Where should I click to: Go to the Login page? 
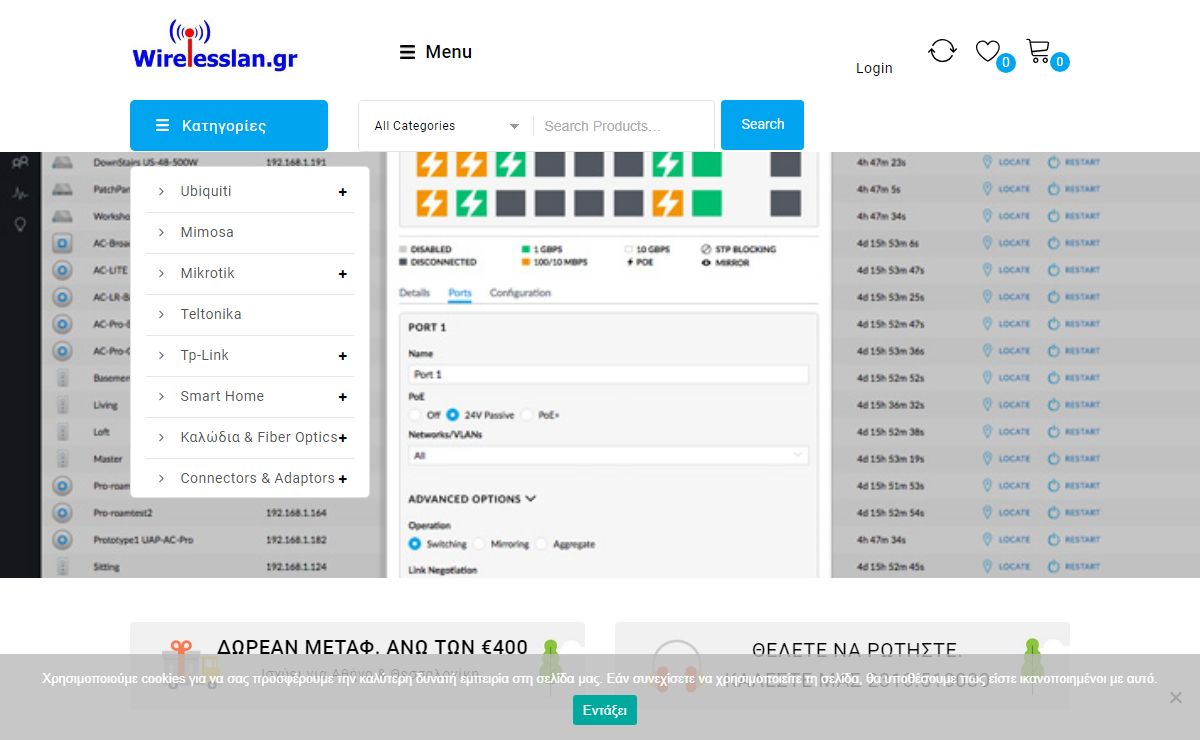click(874, 68)
